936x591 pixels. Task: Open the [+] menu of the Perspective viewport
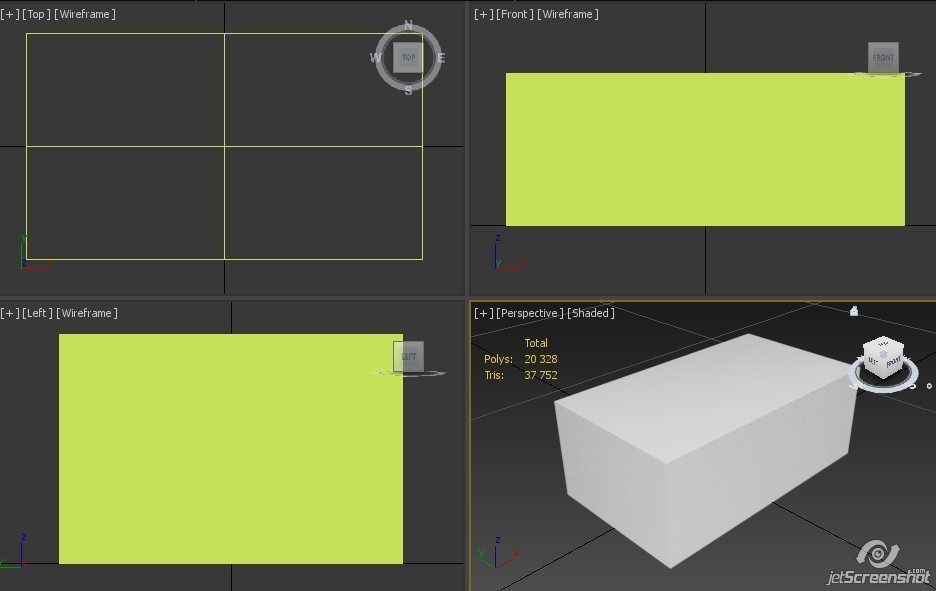point(484,313)
